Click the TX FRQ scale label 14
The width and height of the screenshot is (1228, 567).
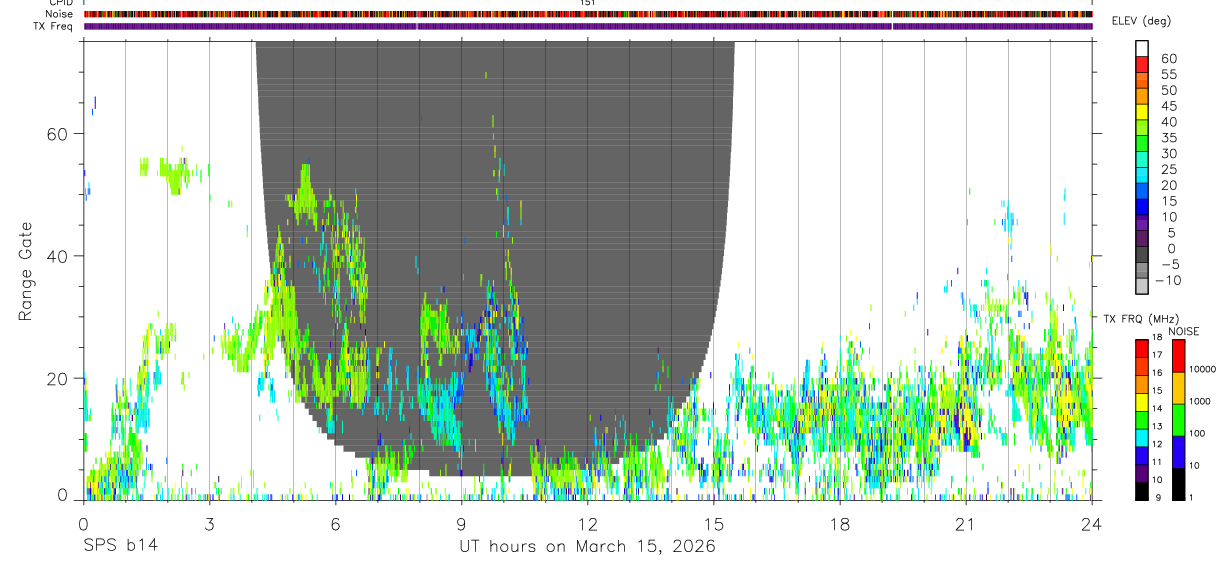click(x=1159, y=409)
